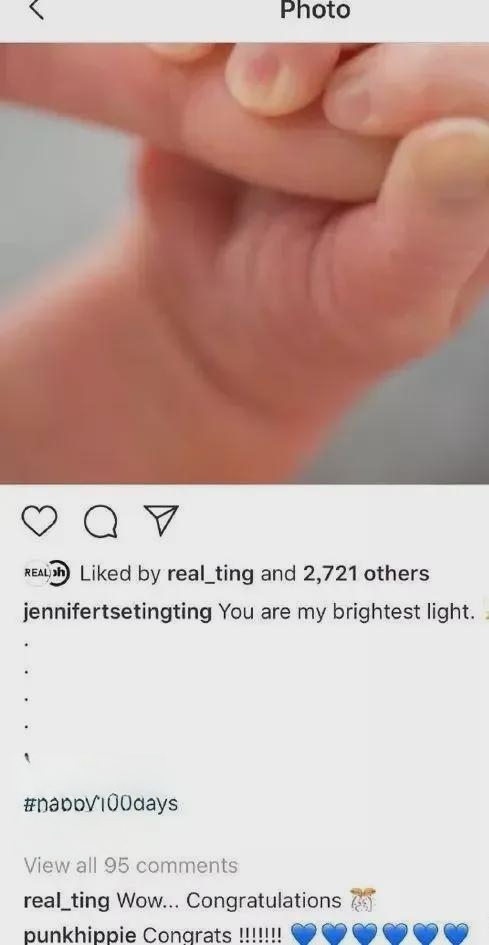View the 2,721 others who liked
The width and height of the screenshot is (489, 945).
pos(366,573)
